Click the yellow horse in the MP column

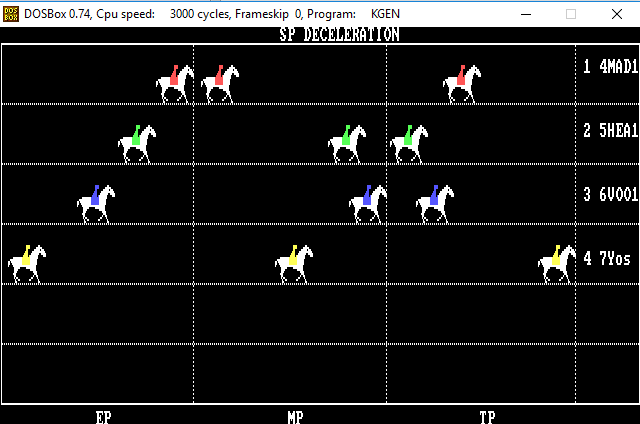tap(294, 264)
